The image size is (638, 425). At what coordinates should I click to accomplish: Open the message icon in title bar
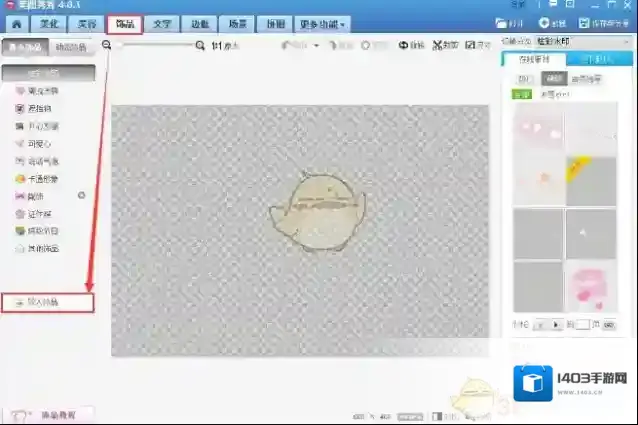(x=553, y=4)
